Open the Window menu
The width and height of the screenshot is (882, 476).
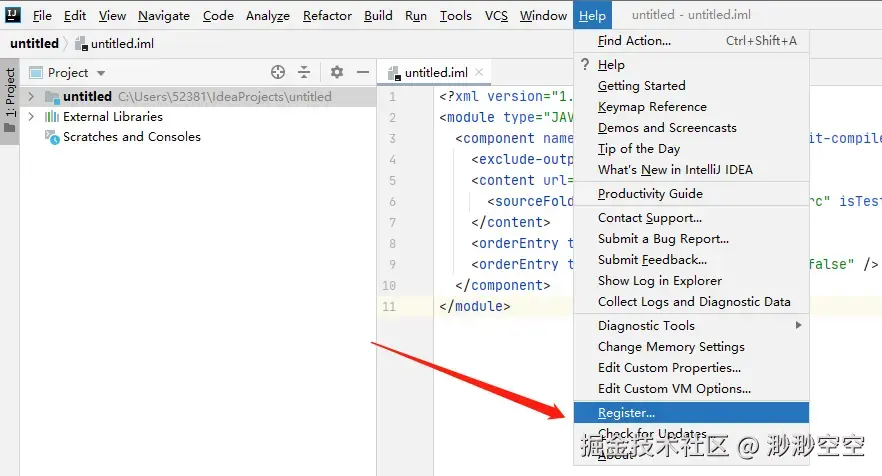pos(543,16)
